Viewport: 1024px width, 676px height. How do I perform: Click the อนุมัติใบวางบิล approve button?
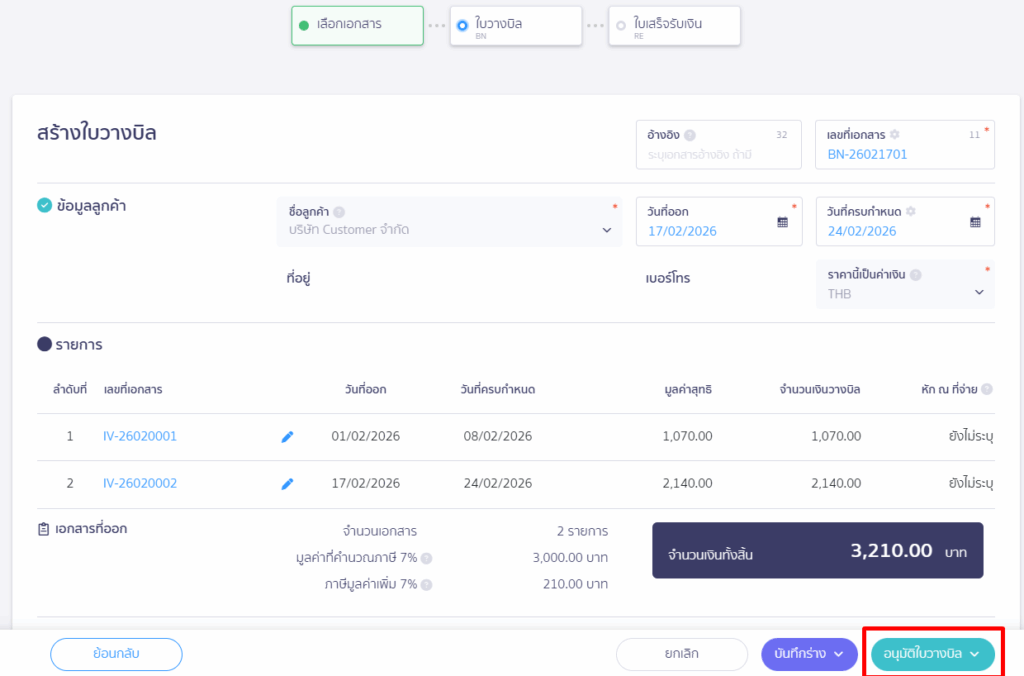[x=932, y=654]
